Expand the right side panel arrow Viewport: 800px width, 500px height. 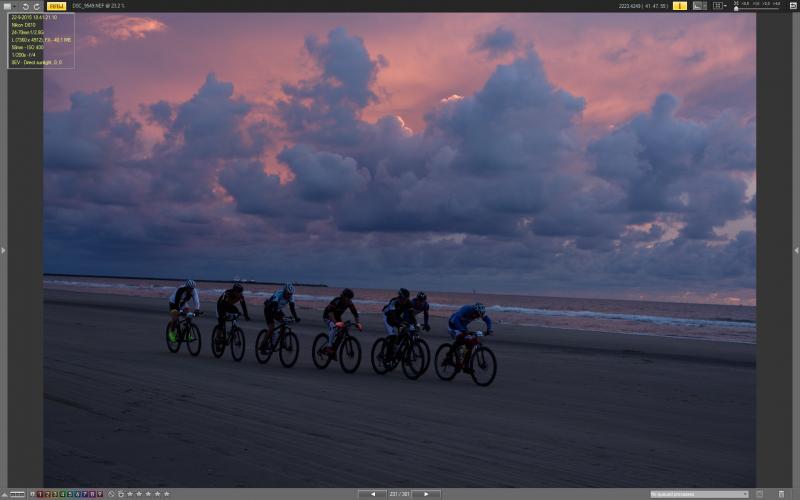pos(796,250)
